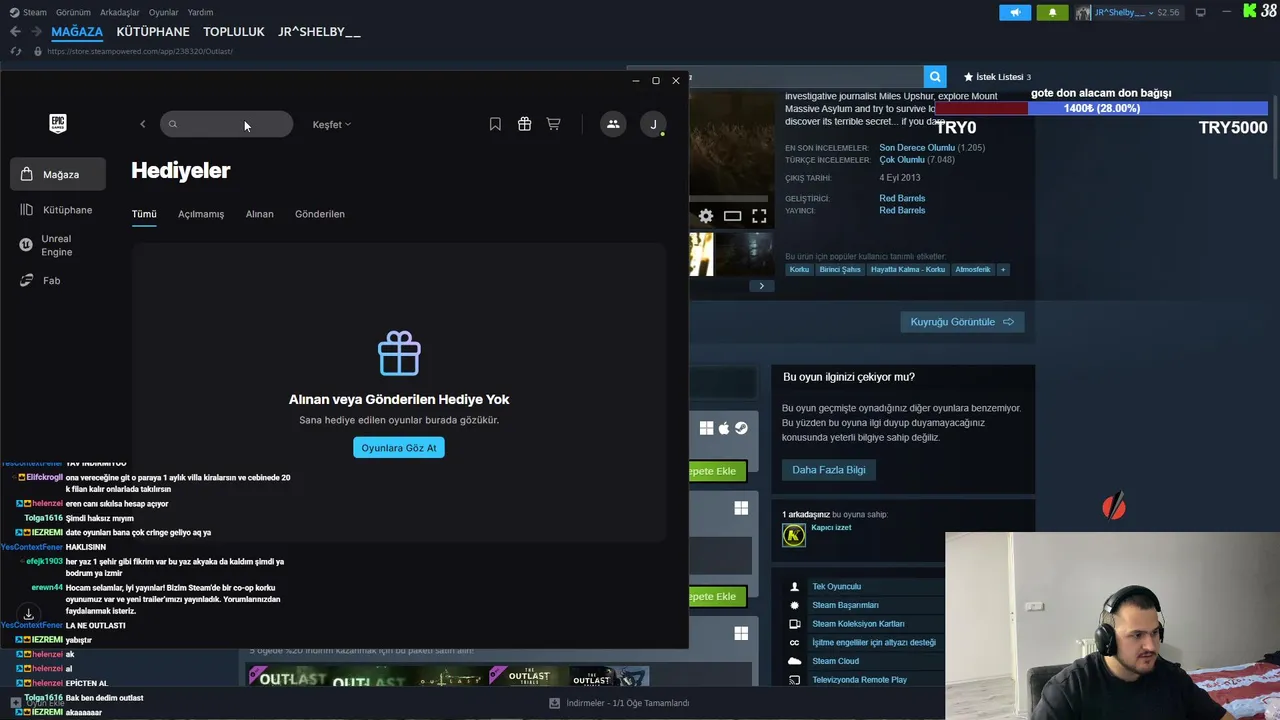The height and width of the screenshot is (720, 1280).
Task: Open Steam announcements megaphone button
Action: (1015, 12)
